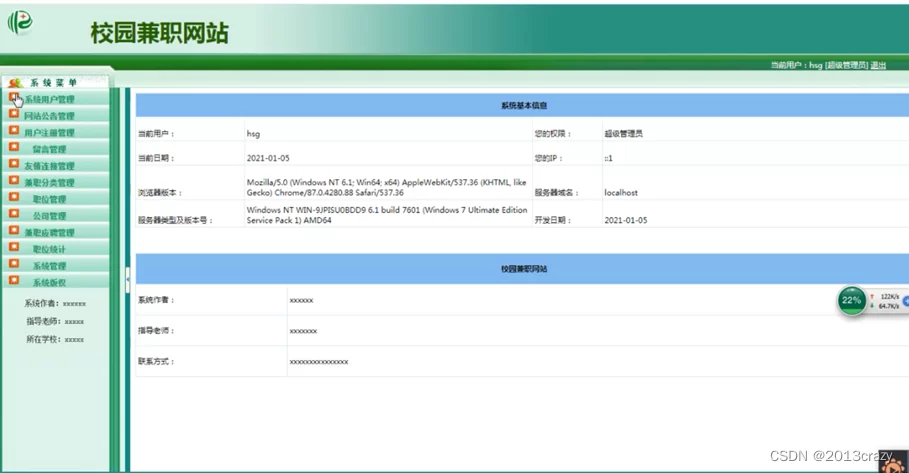This screenshot has height=473, width=909.
Task: Expand the 职位管理 menu section
Action: [49, 199]
